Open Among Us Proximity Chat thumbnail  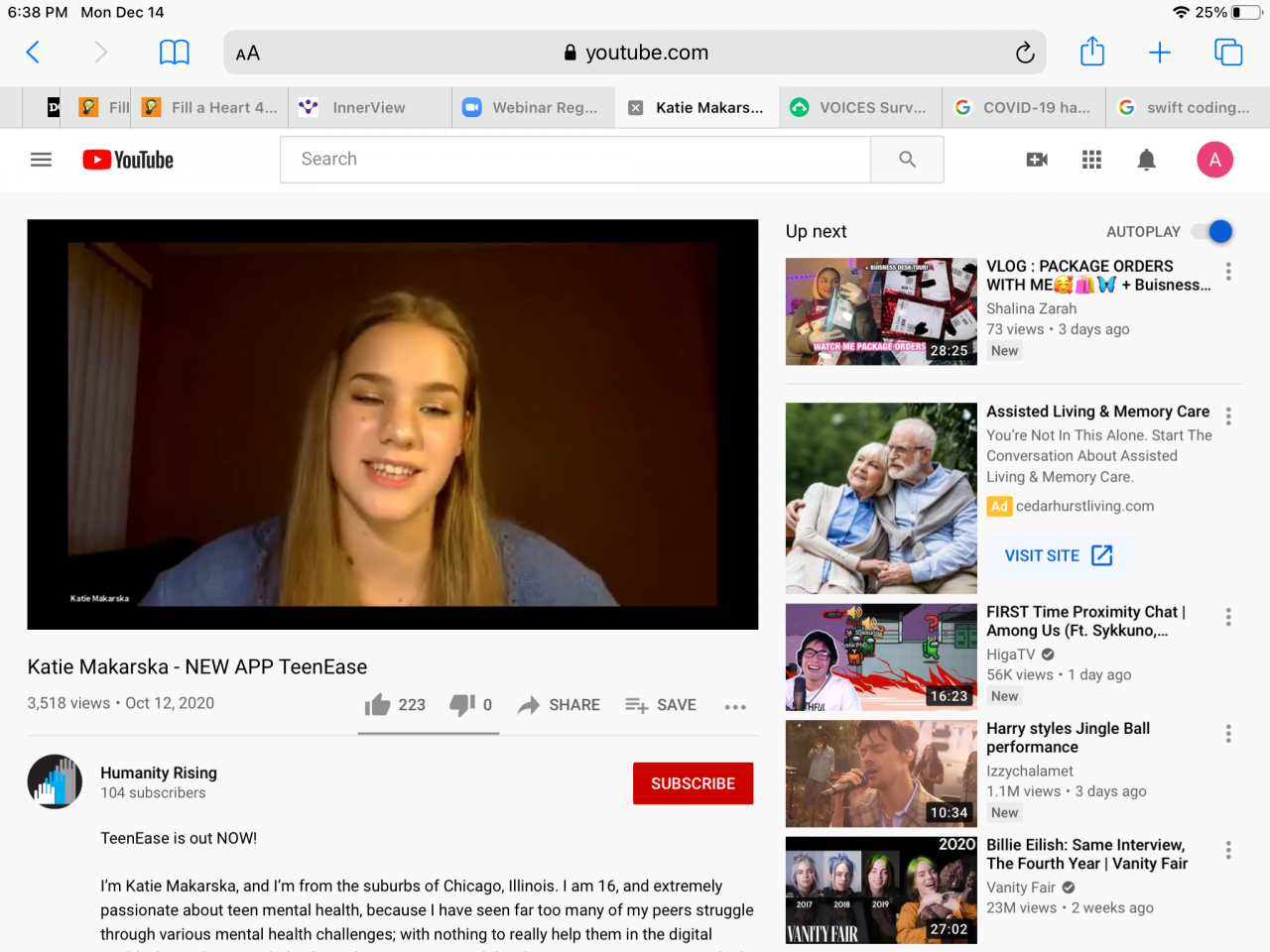pyautogui.click(x=881, y=657)
